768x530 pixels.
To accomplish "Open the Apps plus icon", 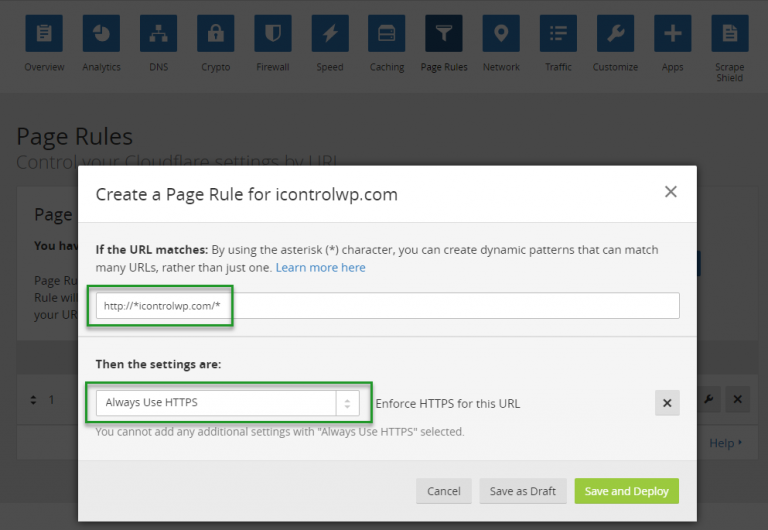I will 672,33.
